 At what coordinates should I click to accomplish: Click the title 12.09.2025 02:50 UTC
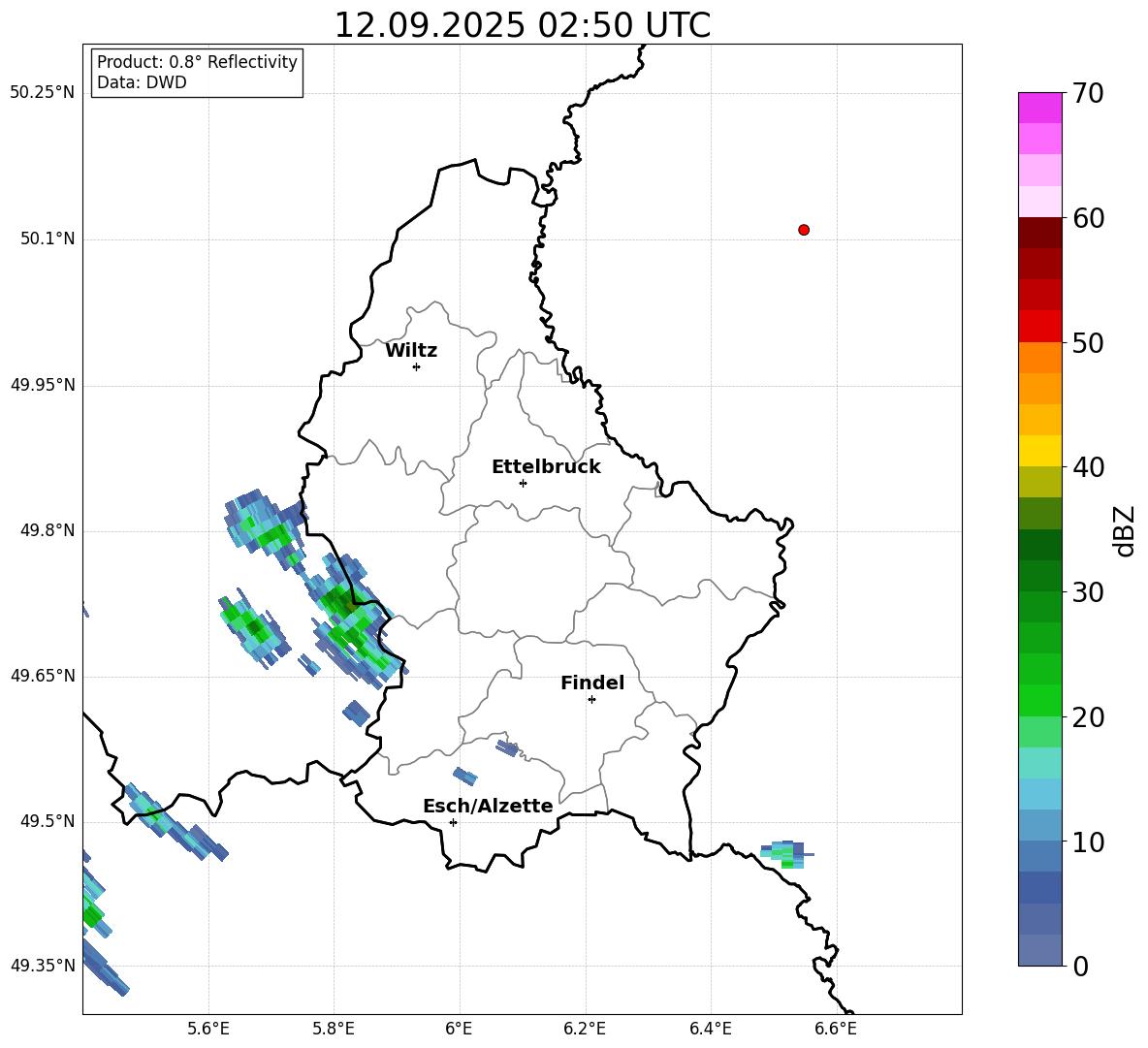522,25
